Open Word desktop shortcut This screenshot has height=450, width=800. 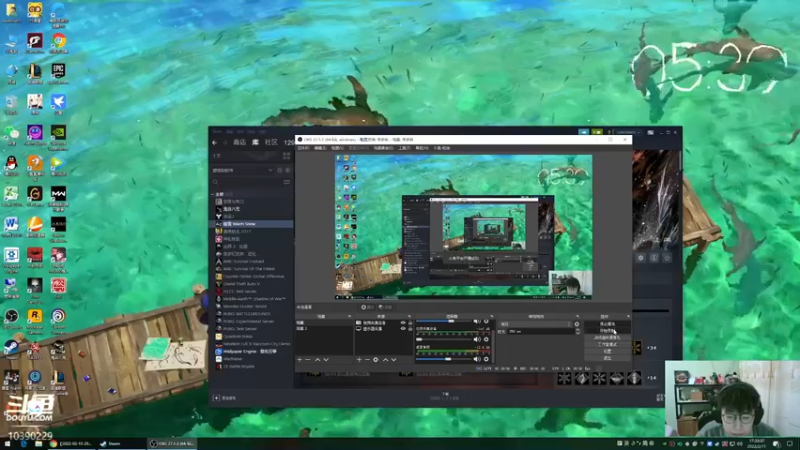(x=11, y=227)
